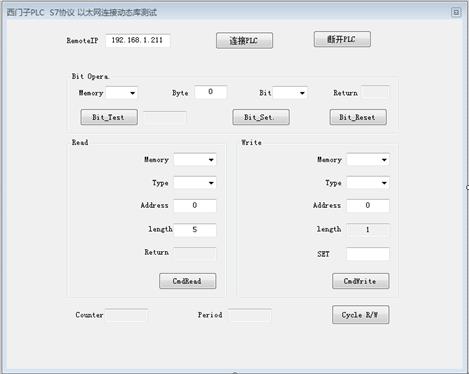Click the Bit Opera. group label
The image size is (469, 374).
point(90,76)
